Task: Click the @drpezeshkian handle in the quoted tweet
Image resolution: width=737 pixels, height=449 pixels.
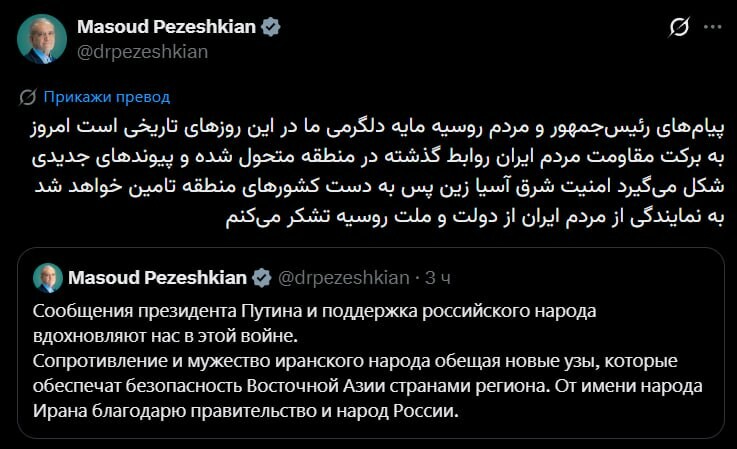Action: point(342,277)
